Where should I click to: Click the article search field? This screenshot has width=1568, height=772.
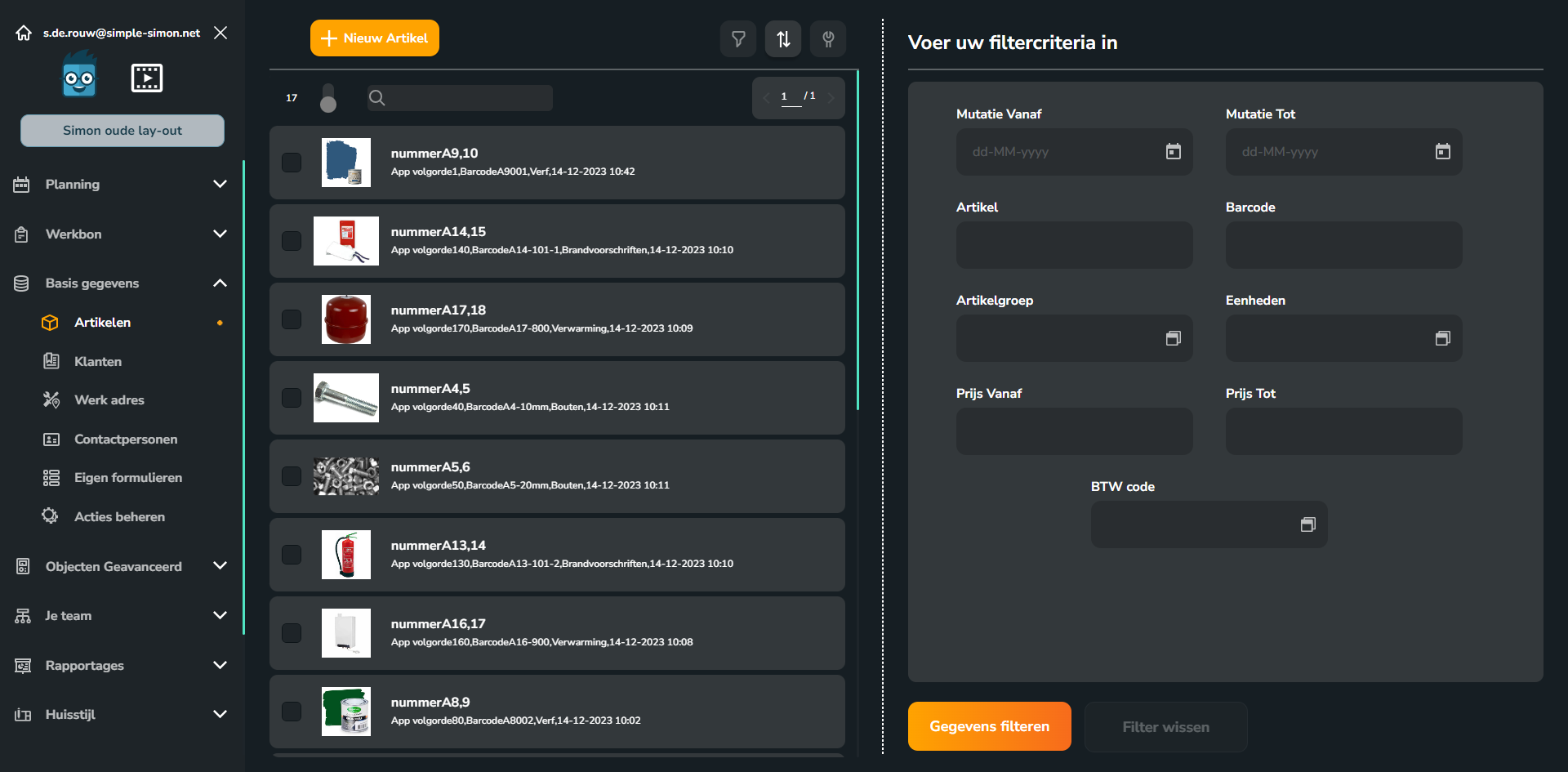[460, 98]
